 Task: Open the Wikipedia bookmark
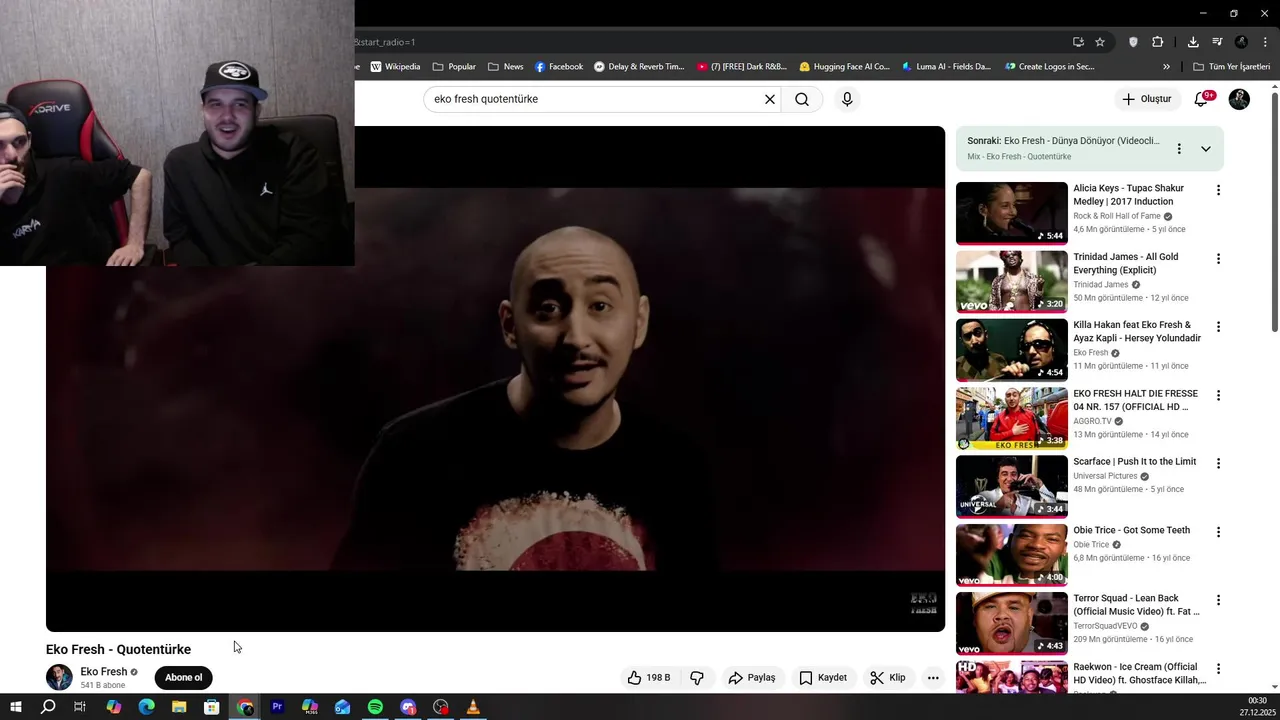coord(395,67)
